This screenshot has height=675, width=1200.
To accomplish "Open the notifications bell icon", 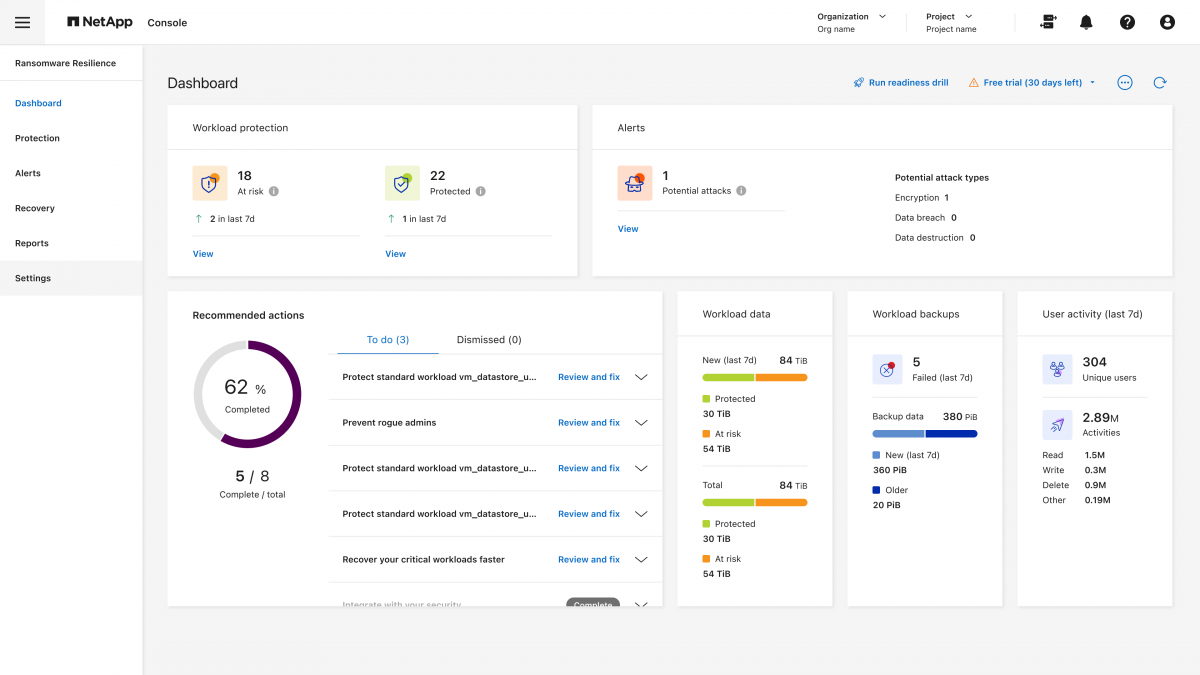I will click(1086, 21).
